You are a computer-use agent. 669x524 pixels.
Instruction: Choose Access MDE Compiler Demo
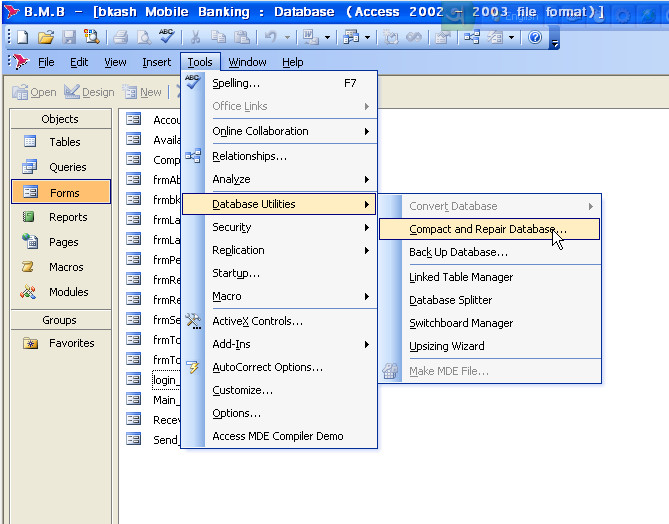click(279, 436)
